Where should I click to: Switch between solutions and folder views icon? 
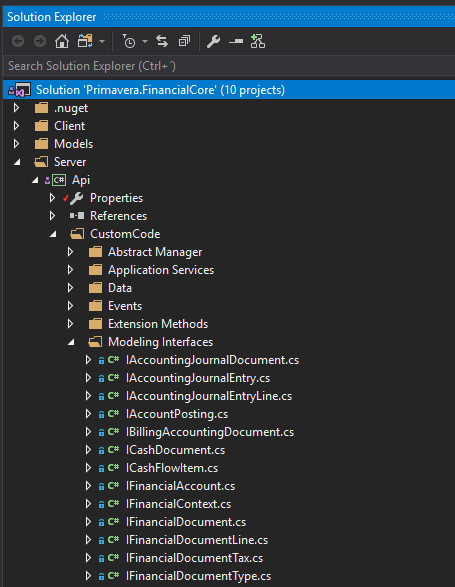85,41
